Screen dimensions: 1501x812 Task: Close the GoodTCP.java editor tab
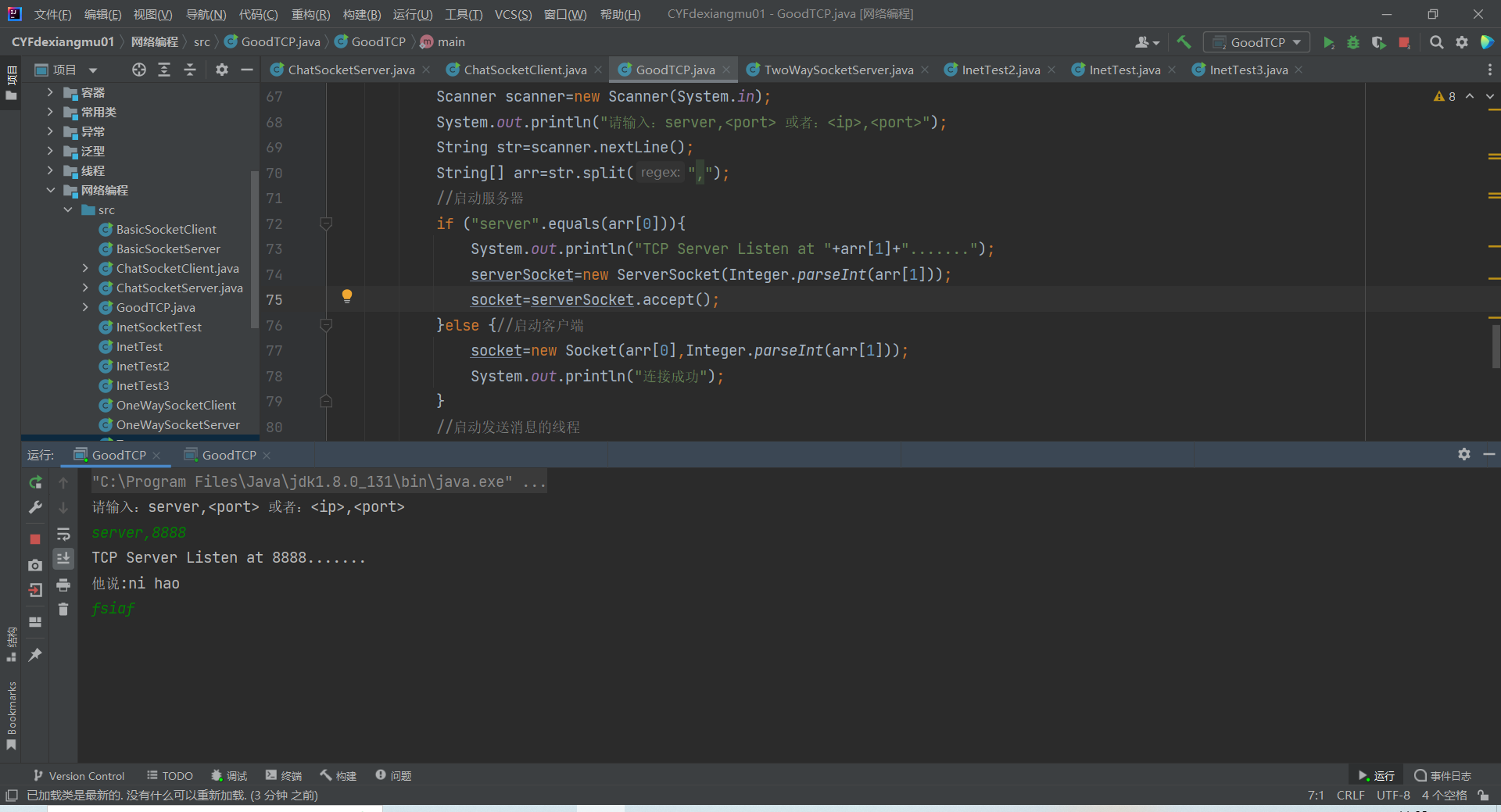pos(726,70)
